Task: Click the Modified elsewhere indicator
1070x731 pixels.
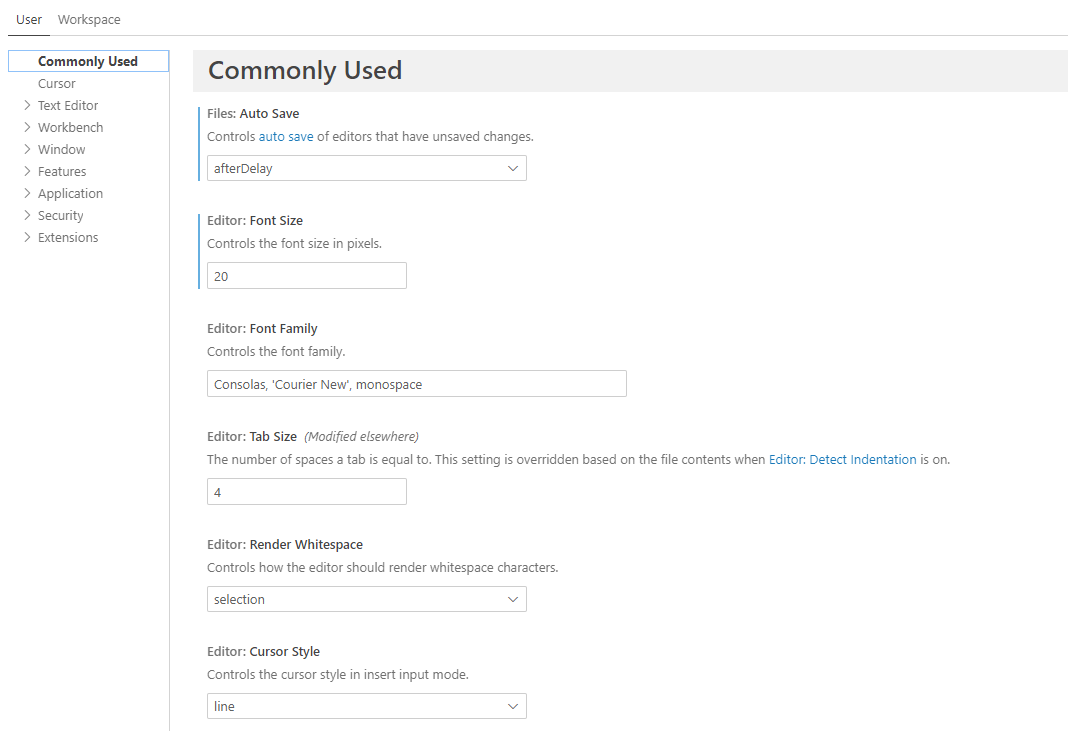Action: coord(361,437)
